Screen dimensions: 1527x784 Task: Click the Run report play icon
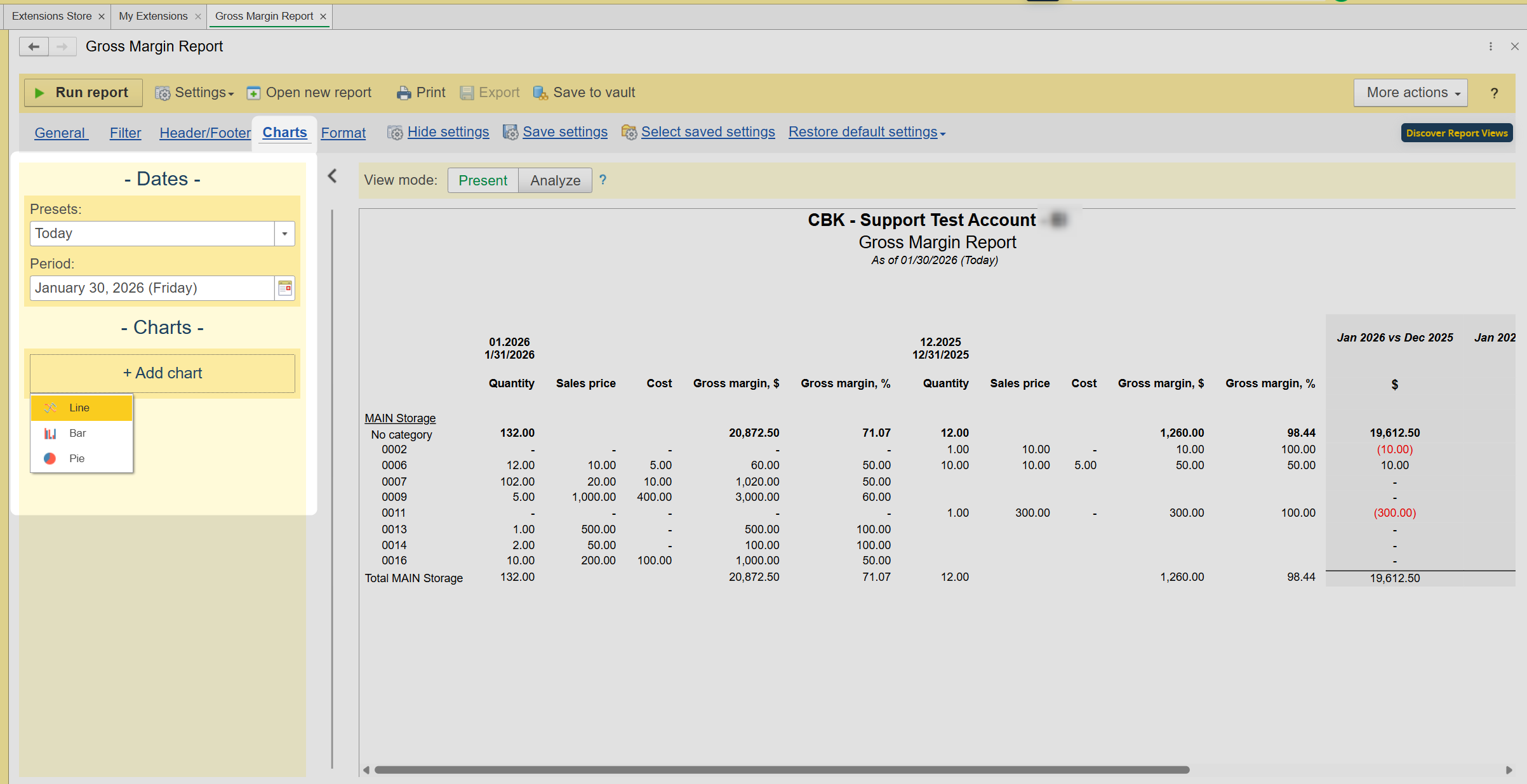point(39,93)
